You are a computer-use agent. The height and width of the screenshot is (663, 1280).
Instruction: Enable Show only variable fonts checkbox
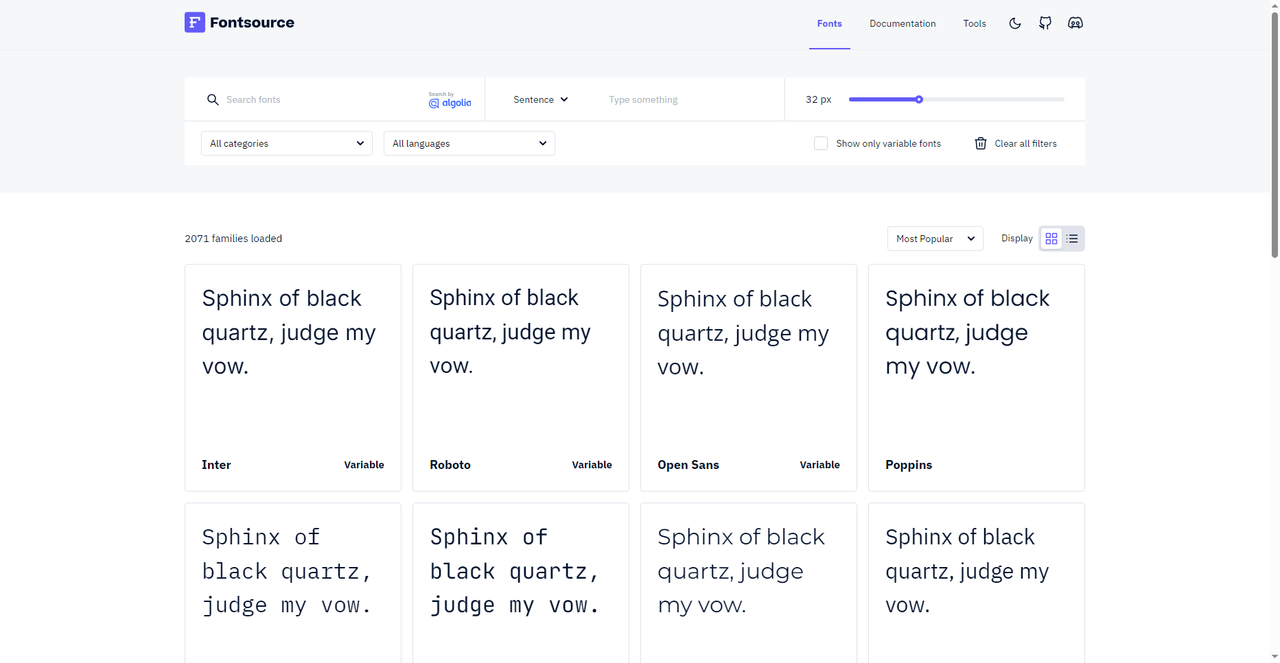(821, 144)
